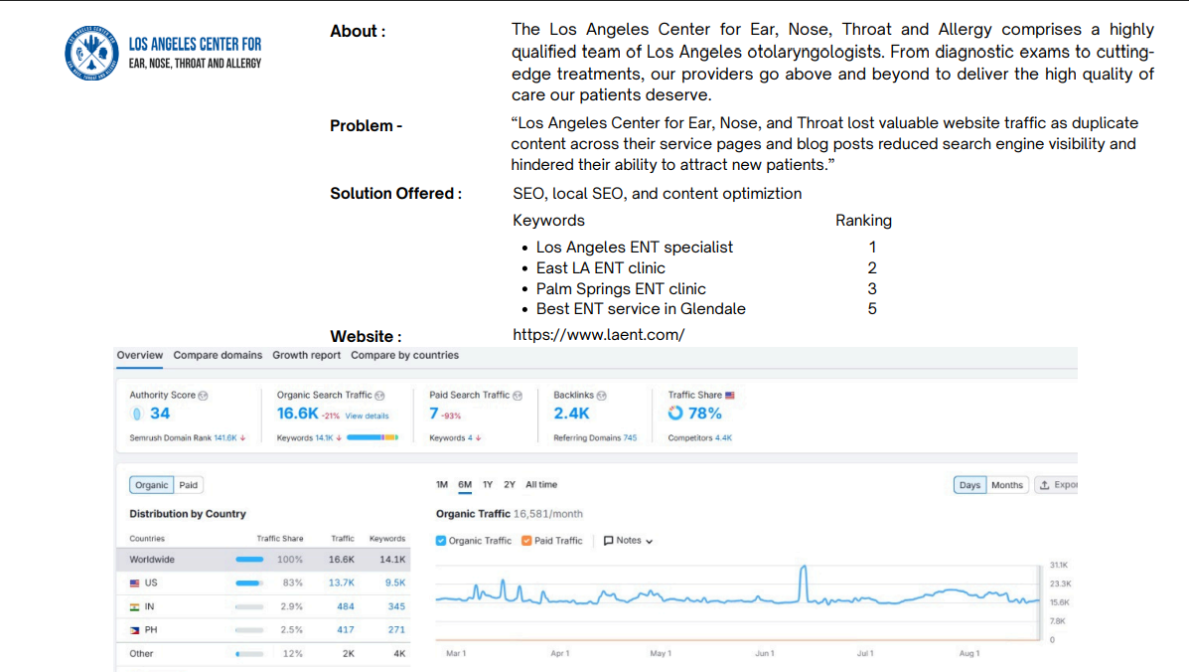Click the US row in country table
This screenshot has width=1193, height=672.
pyautogui.click(x=263, y=583)
